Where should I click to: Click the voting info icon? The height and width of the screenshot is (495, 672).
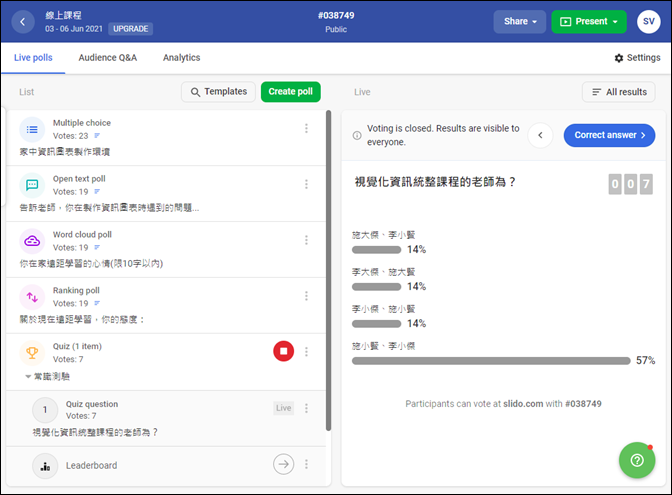click(x=357, y=135)
